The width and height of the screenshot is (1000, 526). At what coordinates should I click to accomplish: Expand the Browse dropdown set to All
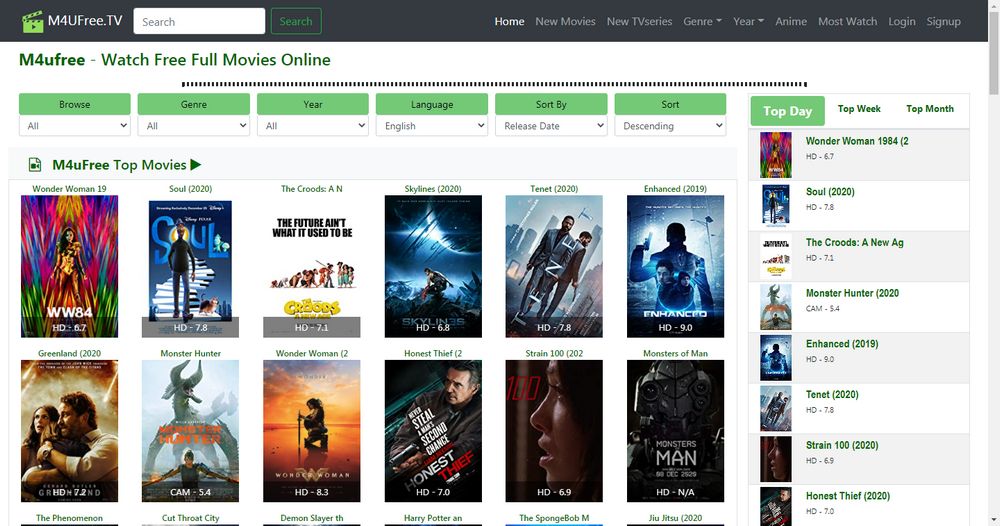pyautogui.click(x=75, y=126)
